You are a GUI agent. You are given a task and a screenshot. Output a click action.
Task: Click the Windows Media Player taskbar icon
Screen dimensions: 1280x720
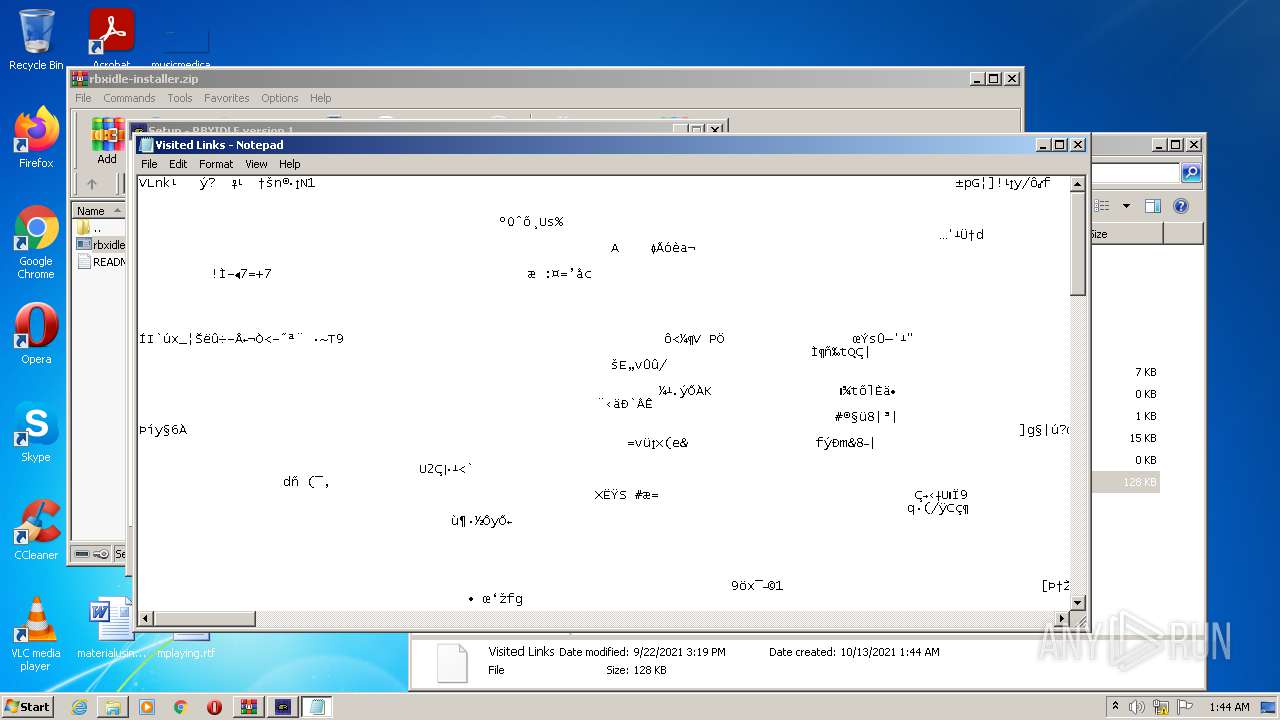(x=147, y=707)
